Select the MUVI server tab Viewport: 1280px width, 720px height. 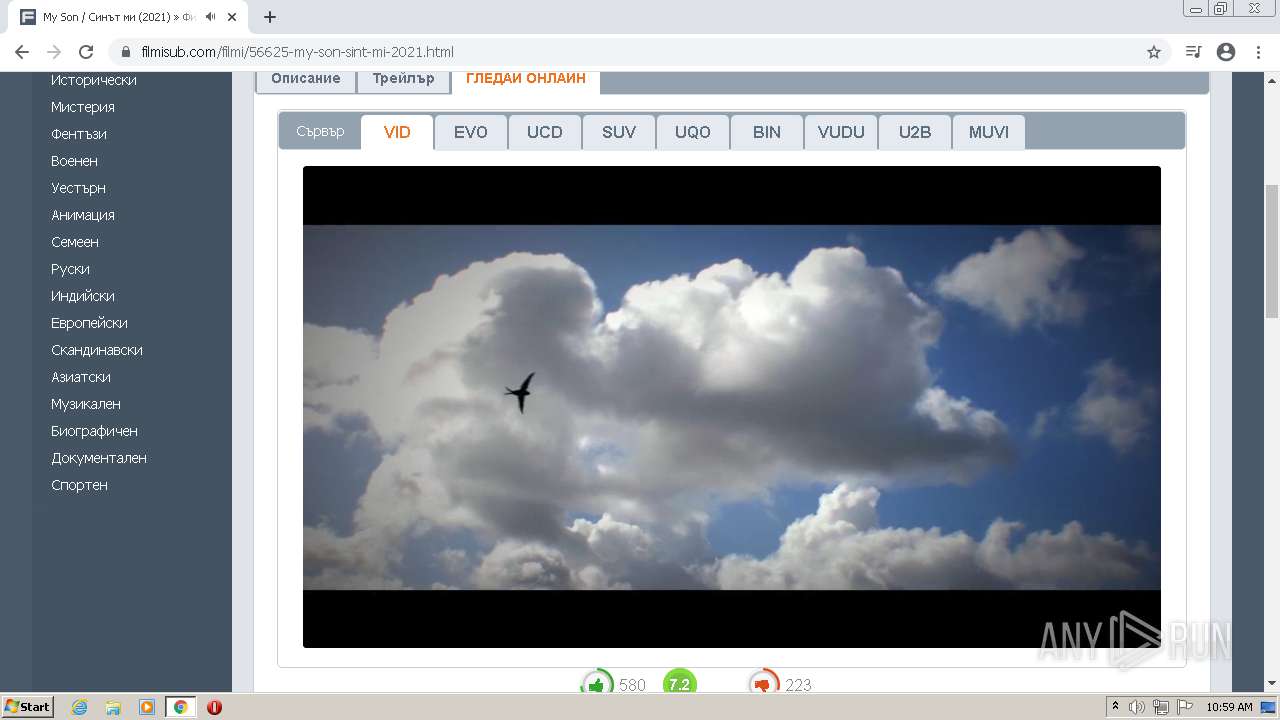[989, 132]
